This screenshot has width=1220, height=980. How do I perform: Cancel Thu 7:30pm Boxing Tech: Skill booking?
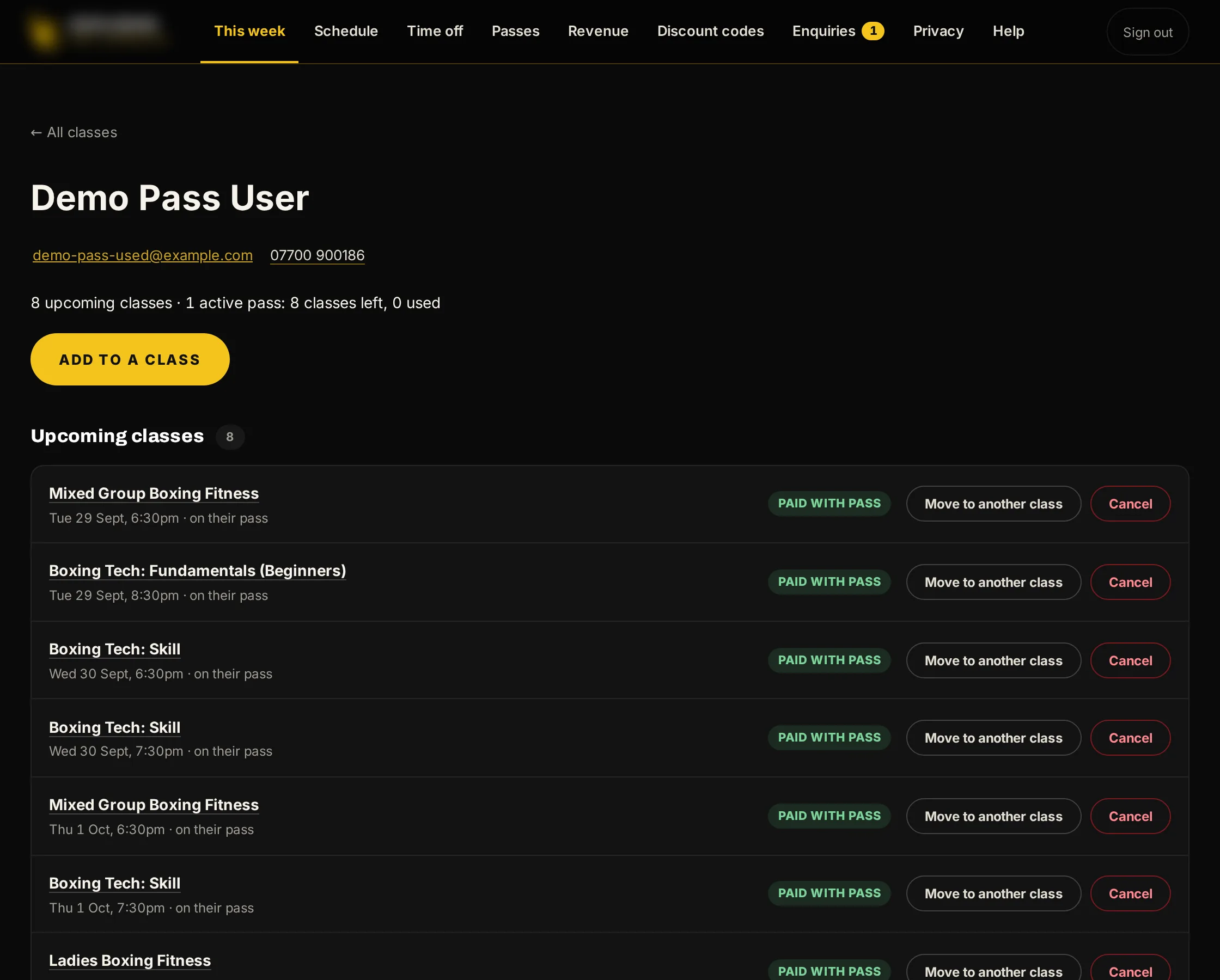point(1130,893)
